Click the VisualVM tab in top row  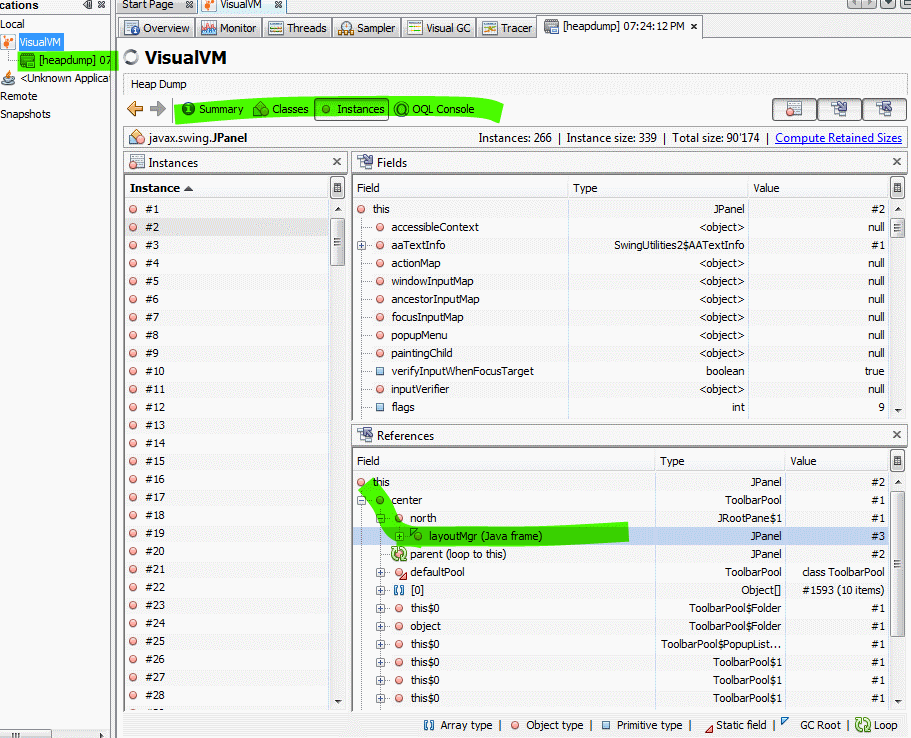(242, 5)
